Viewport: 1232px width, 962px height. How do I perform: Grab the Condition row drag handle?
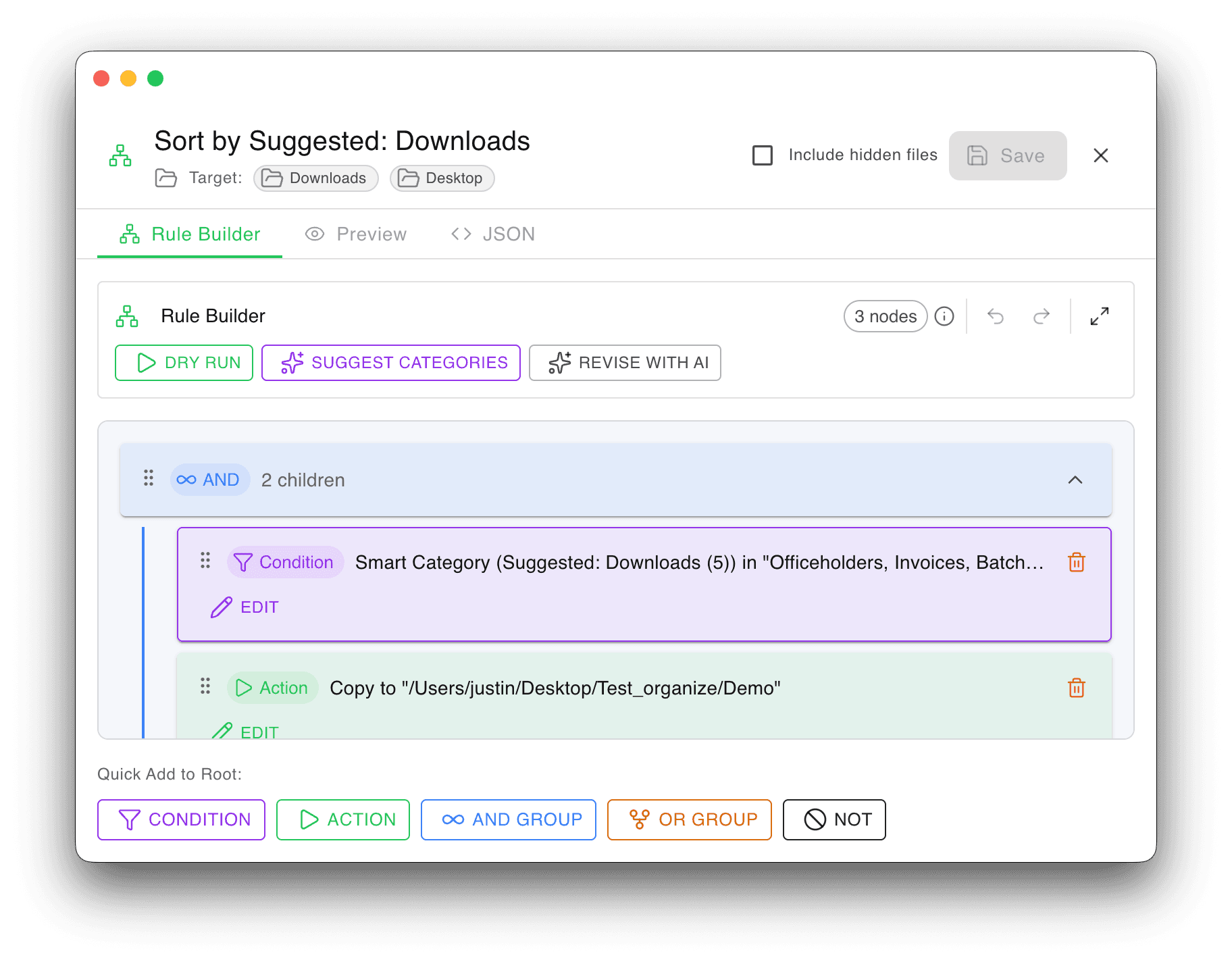click(x=205, y=561)
